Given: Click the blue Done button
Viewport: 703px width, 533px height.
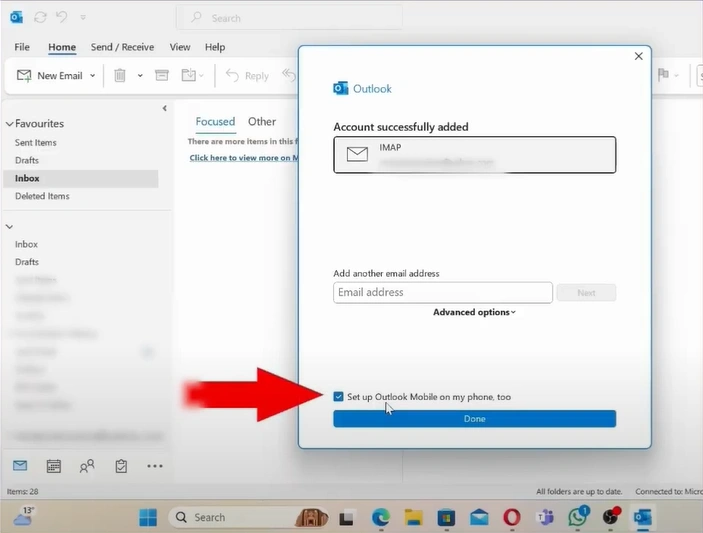Looking at the screenshot, I should (x=475, y=419).
